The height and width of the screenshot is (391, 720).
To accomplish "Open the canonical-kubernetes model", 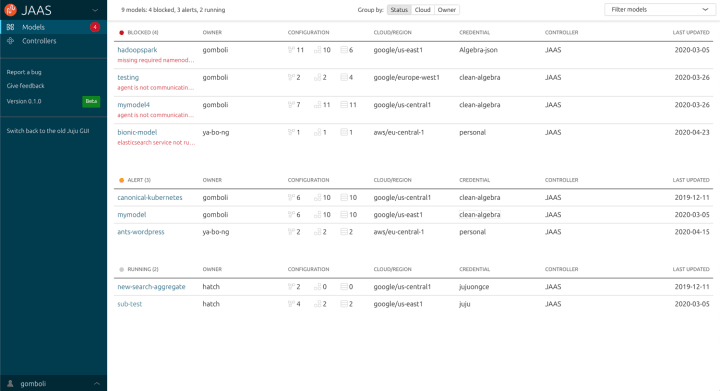I will [x=150, y=197].
